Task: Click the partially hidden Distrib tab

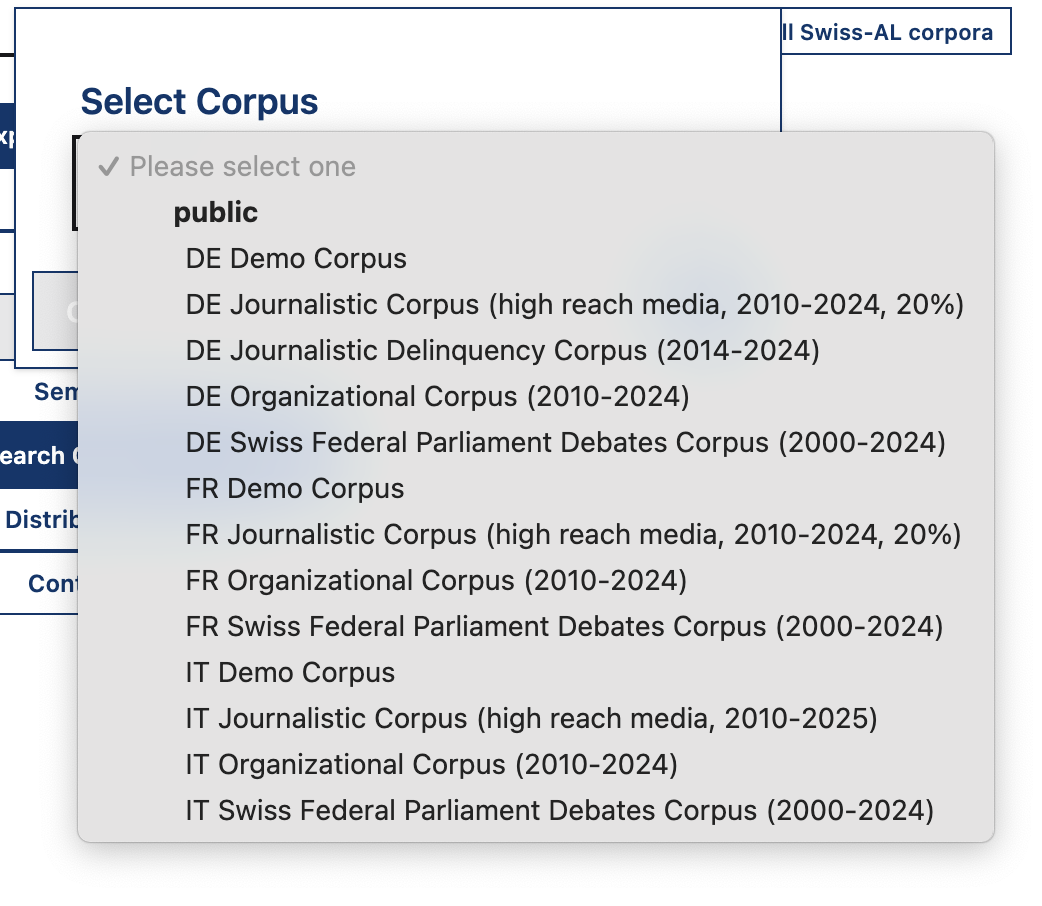Action: (x=40, y=521)
